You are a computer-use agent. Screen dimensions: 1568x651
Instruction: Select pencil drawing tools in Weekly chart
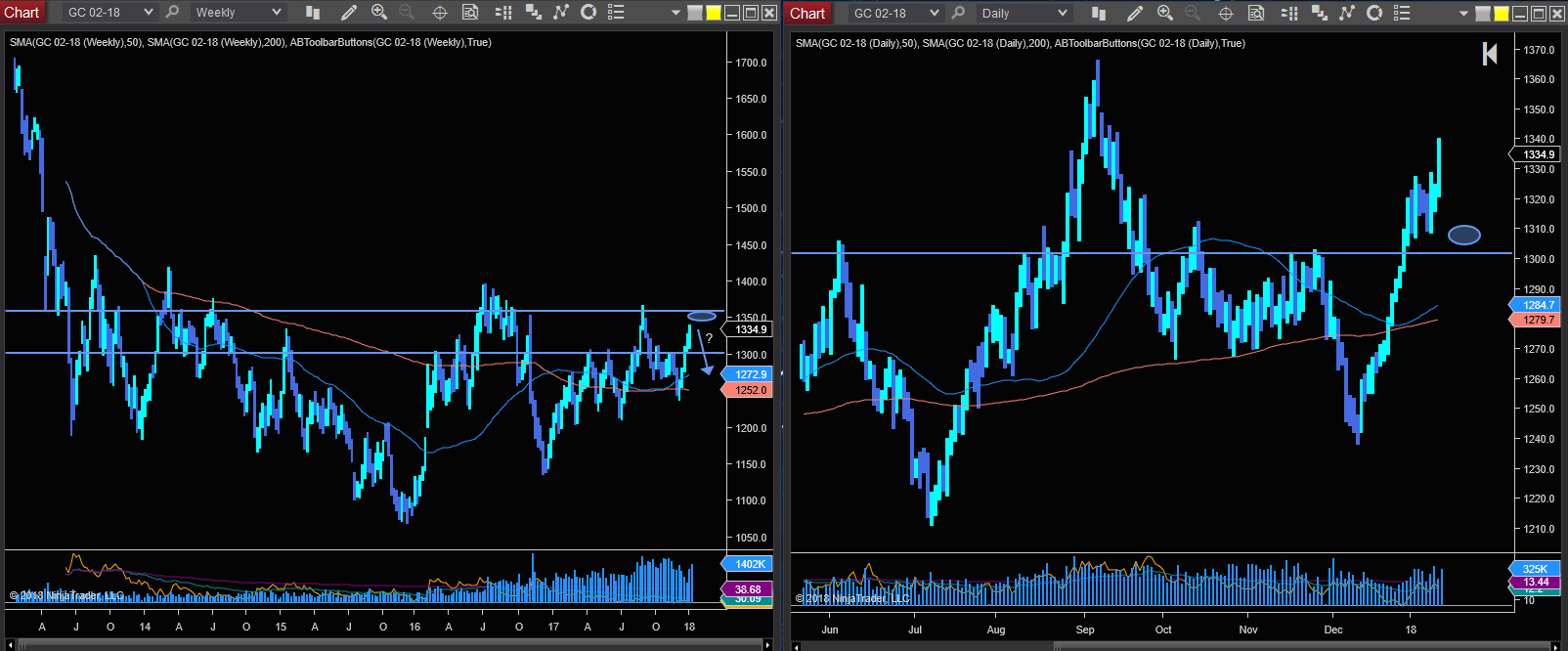click(x=348, y=13)
